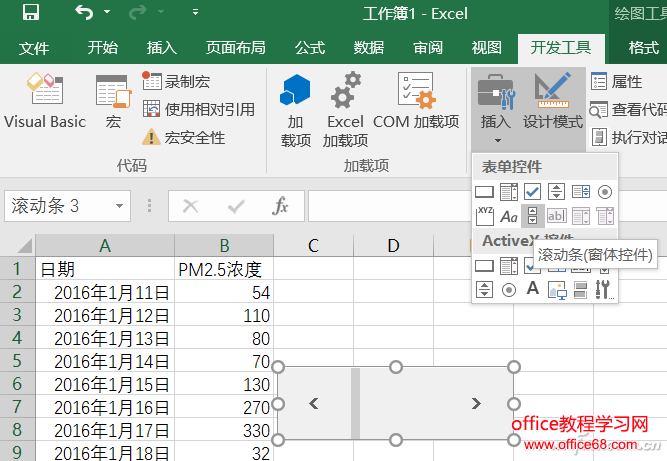This screenshot has width=667, height=461.
Task: Pick the ActiveX Spin Button control
Action: pos(484,290)
